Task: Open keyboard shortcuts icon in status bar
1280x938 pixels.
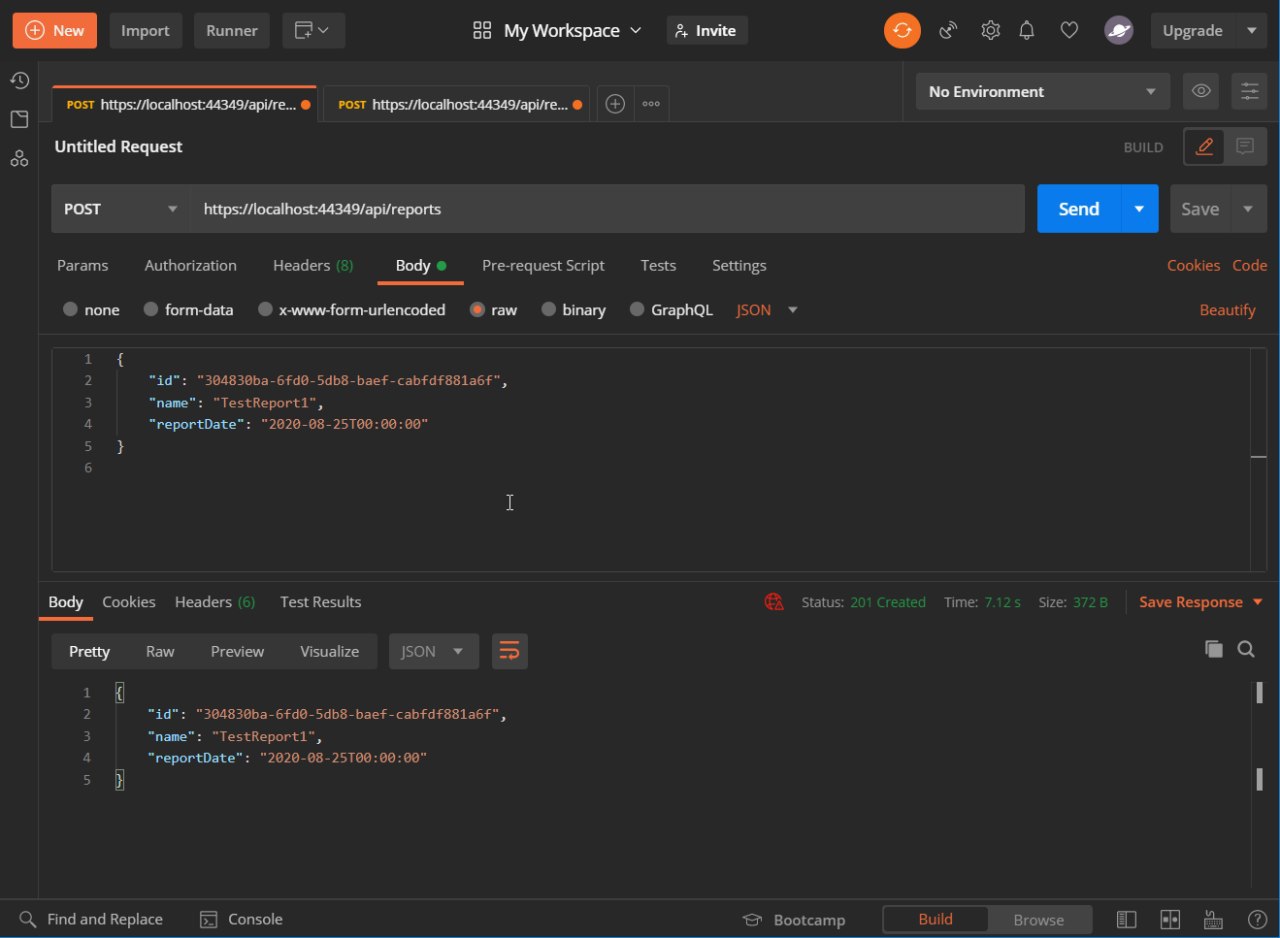Action: [x=1214, y=919]
